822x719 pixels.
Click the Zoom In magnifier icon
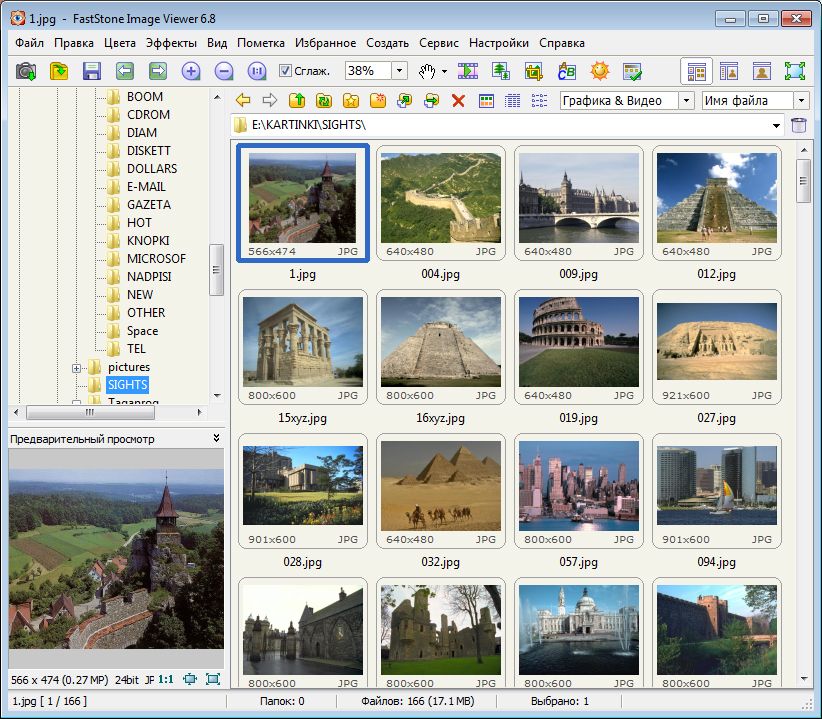tap(191, 71)
